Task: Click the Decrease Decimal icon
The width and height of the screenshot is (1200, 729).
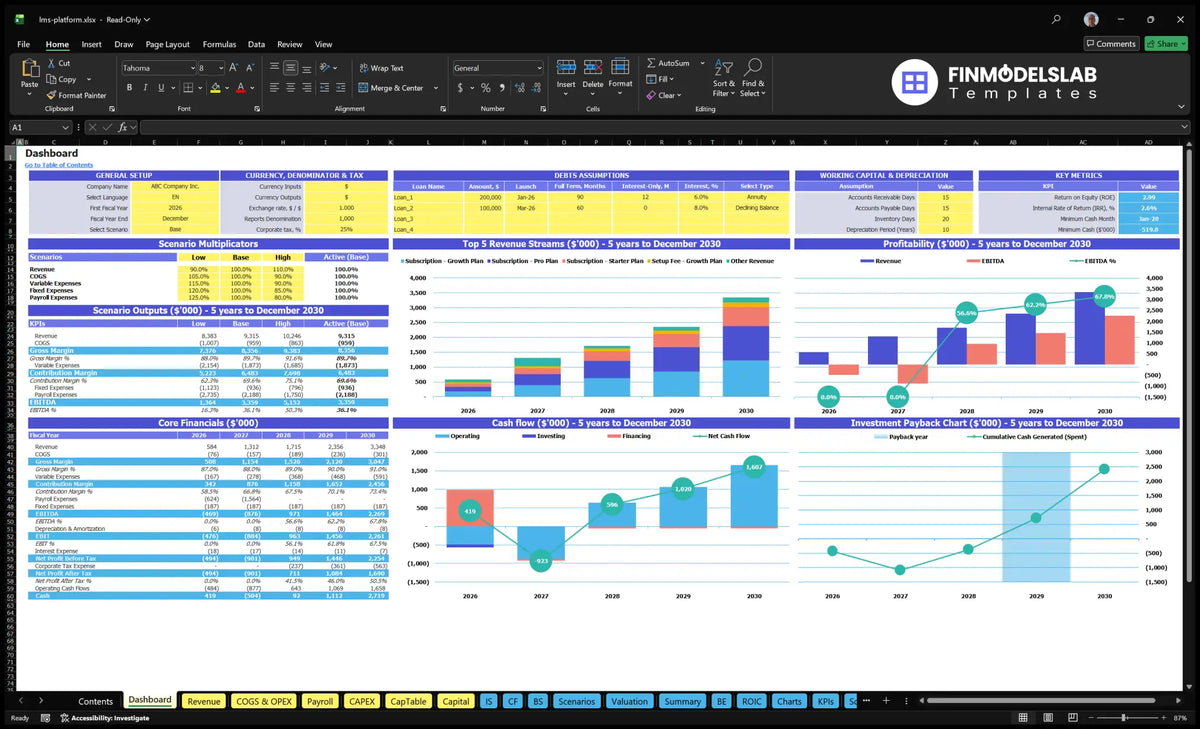Action: [x=534, y=88]
